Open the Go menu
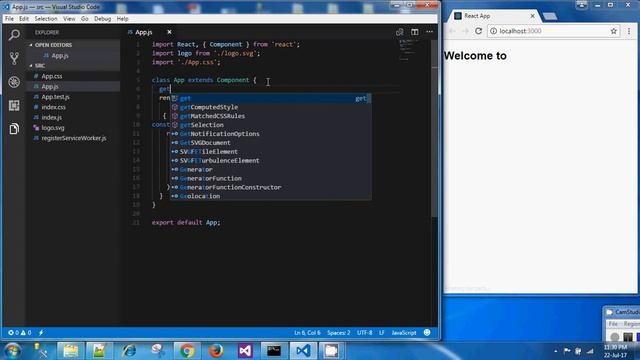The image size is (640, 360). 84,19
